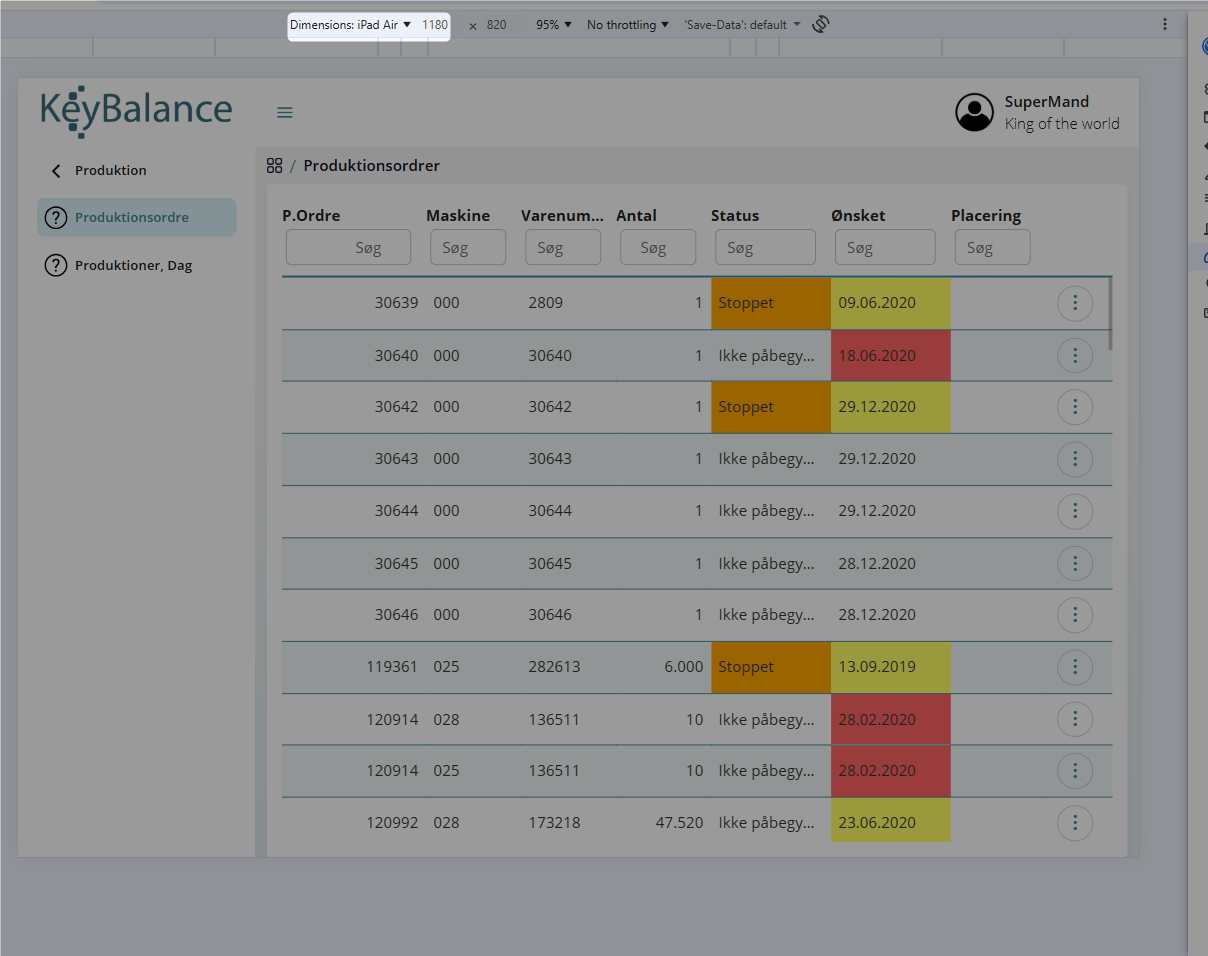
Task: Click the table vertical scrollbar thumb
Action: pyautogui.click(x=1110, y=313)
